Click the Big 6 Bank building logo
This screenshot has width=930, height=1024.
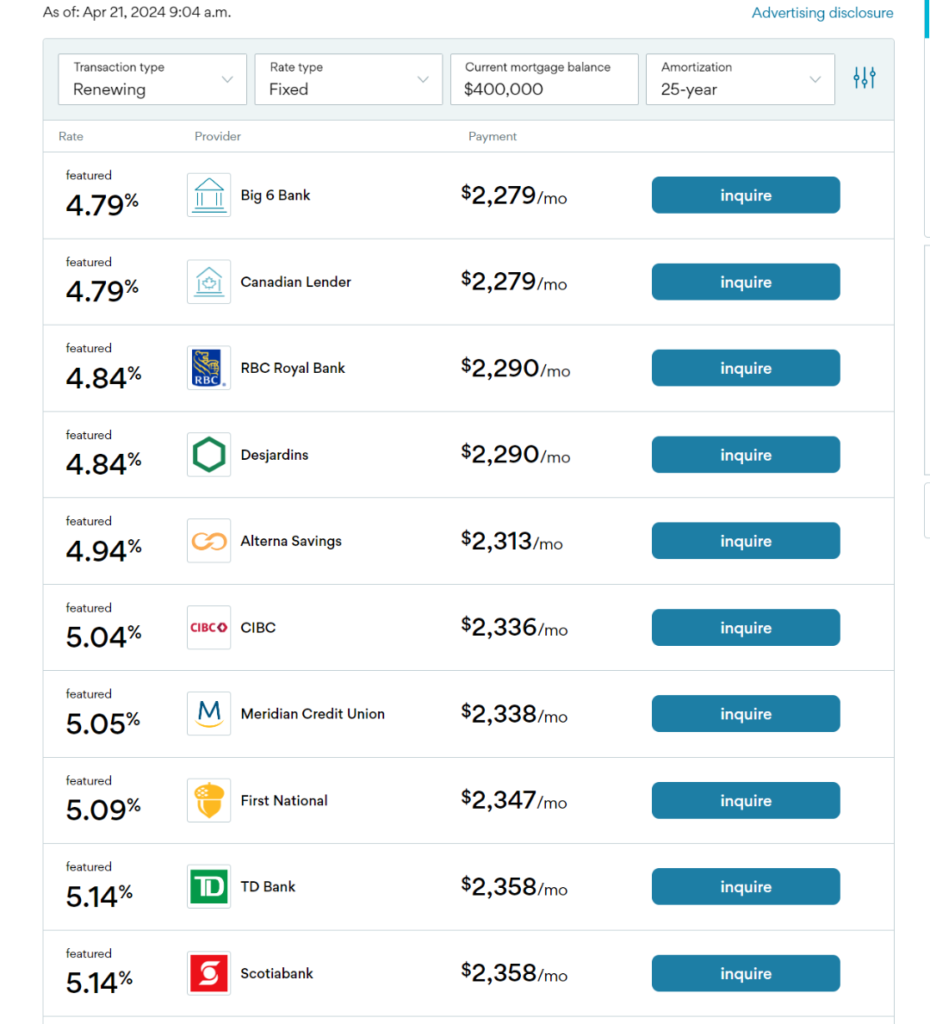point(208,195)
